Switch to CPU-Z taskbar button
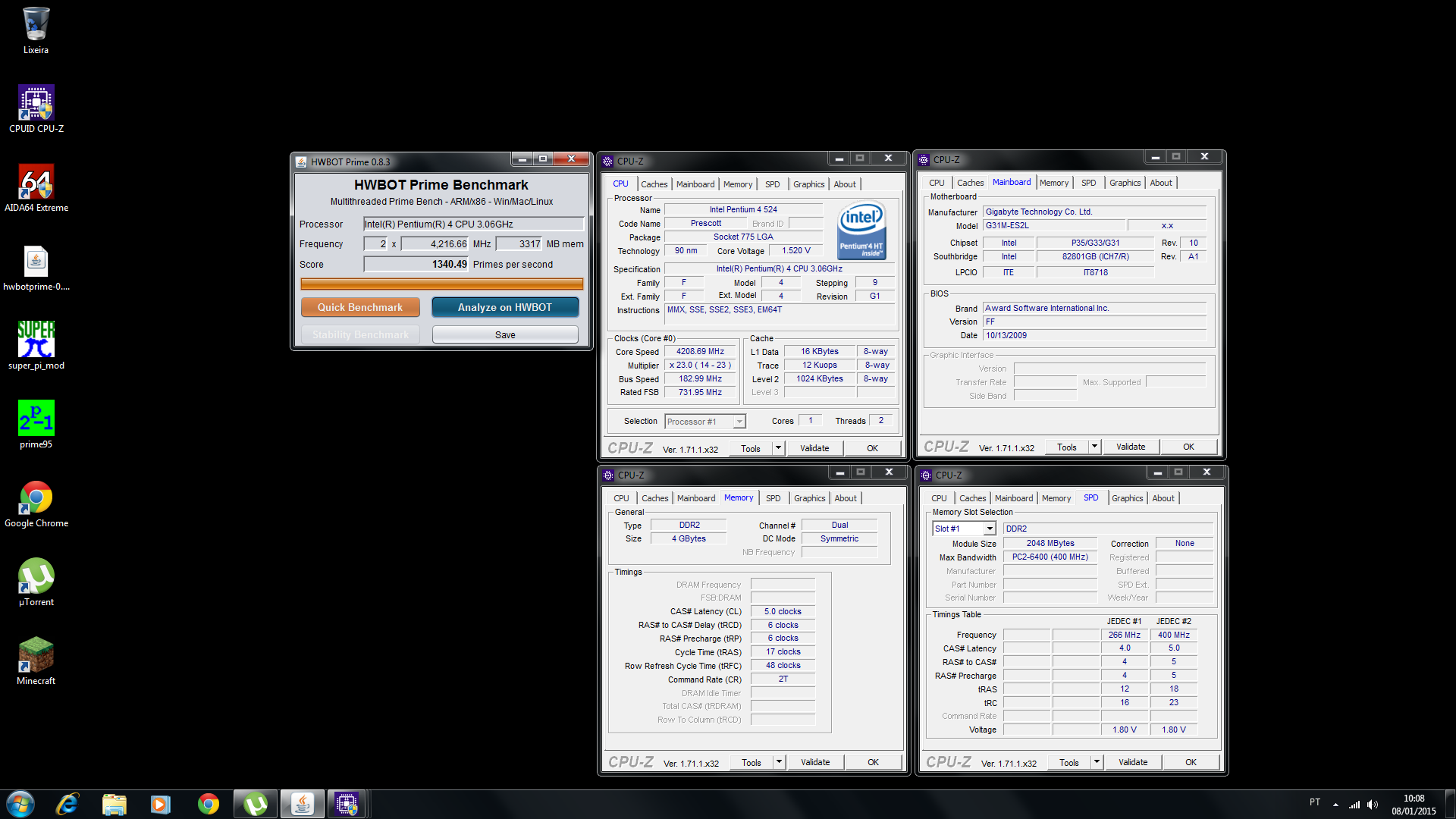 coord(347,804)
